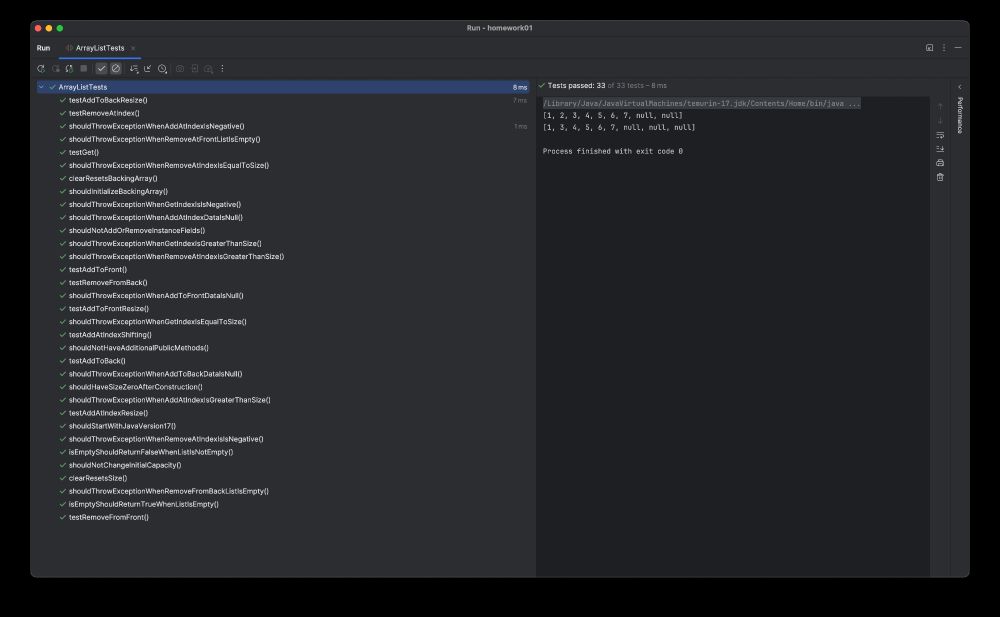
Task: Select the testAddToBackResize test result
Action: pyautogui.click(x=105, y=99)
